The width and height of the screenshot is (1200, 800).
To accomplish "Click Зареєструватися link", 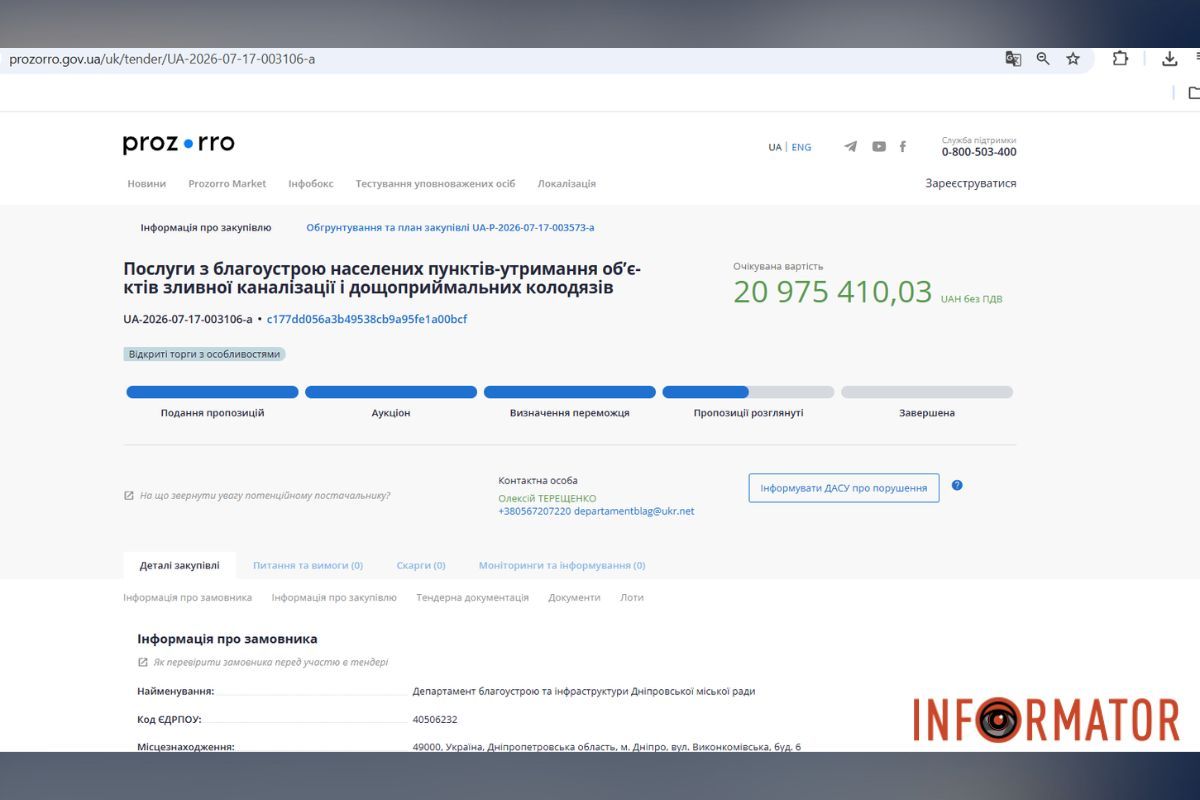I will (971, 183).
